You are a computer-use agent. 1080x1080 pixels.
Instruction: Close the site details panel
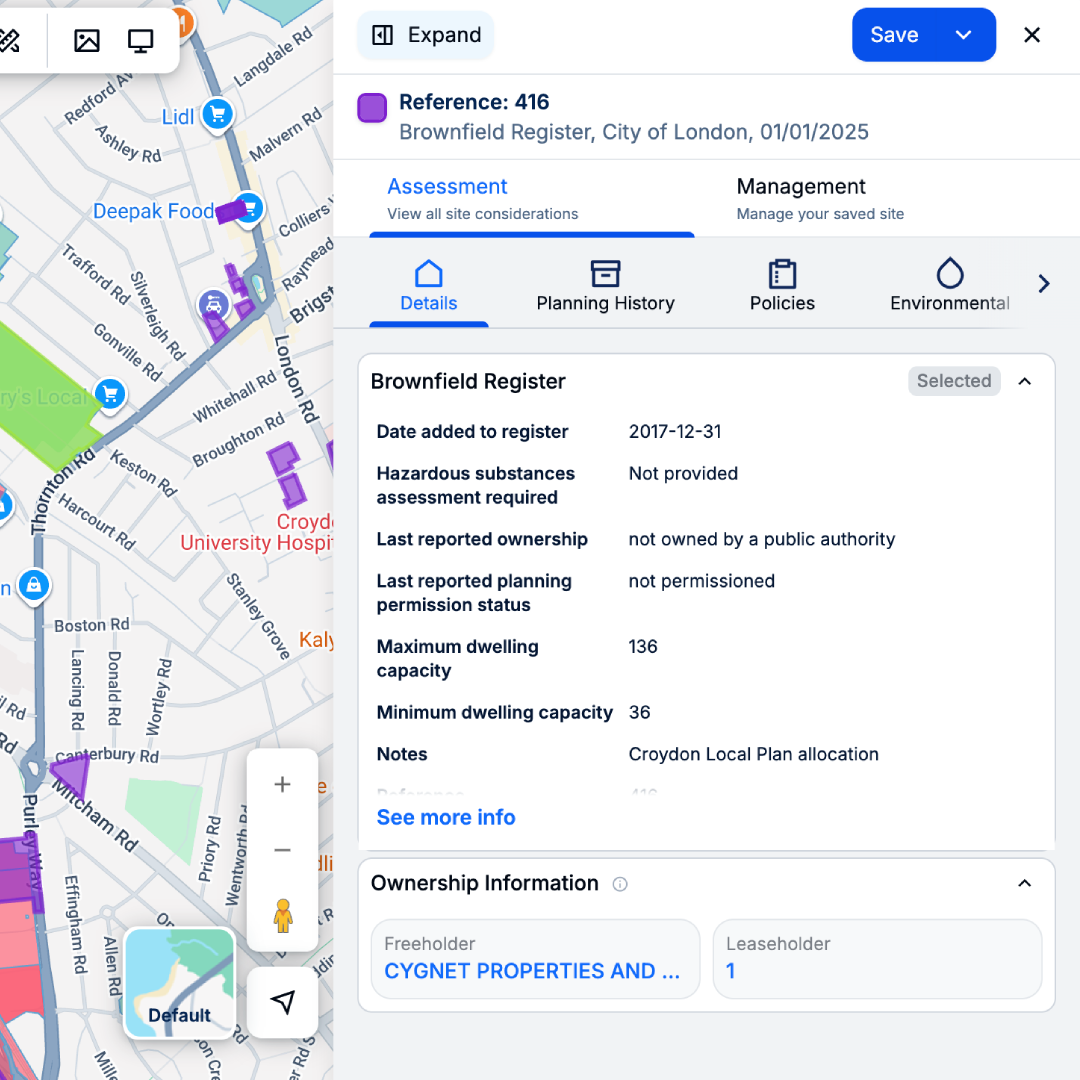pyautogui.click(x=1031, y=35)
